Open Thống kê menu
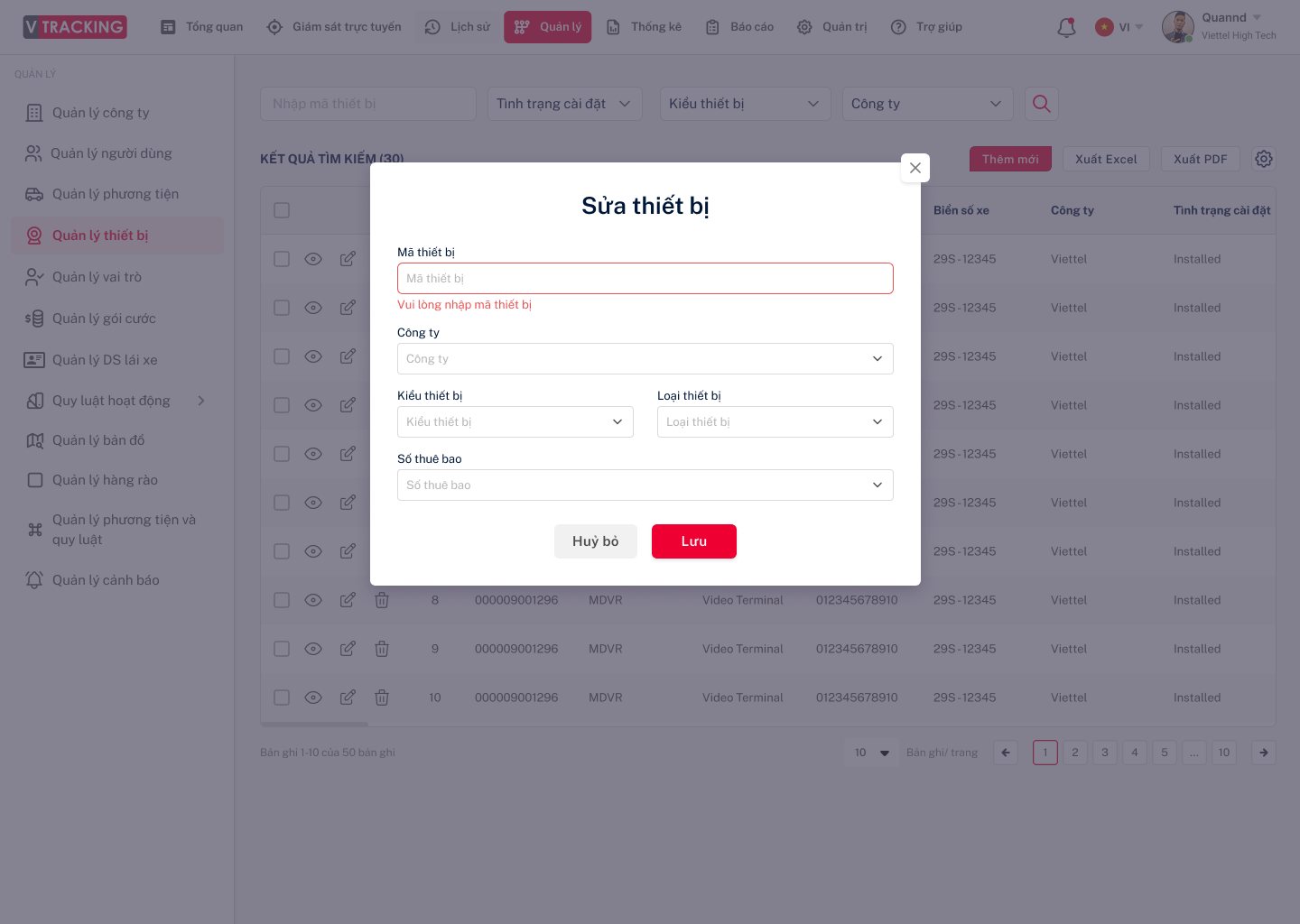 645,27
